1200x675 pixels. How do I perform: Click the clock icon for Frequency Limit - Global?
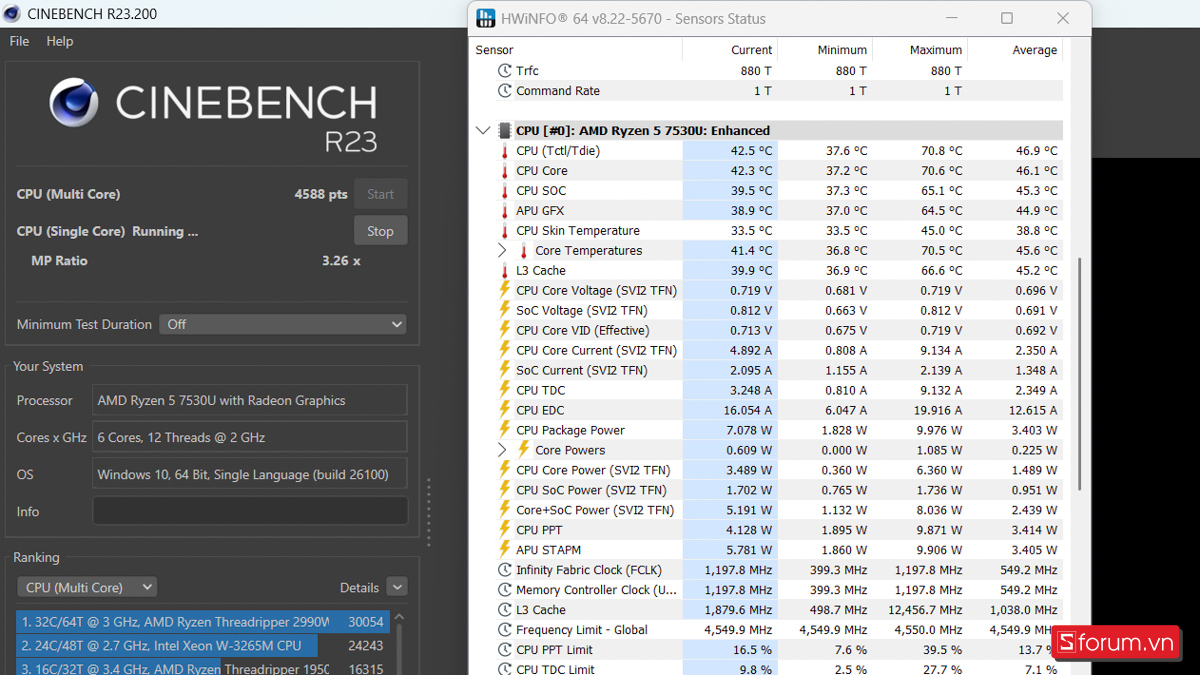pyautogui.click(x=504, y=630)
